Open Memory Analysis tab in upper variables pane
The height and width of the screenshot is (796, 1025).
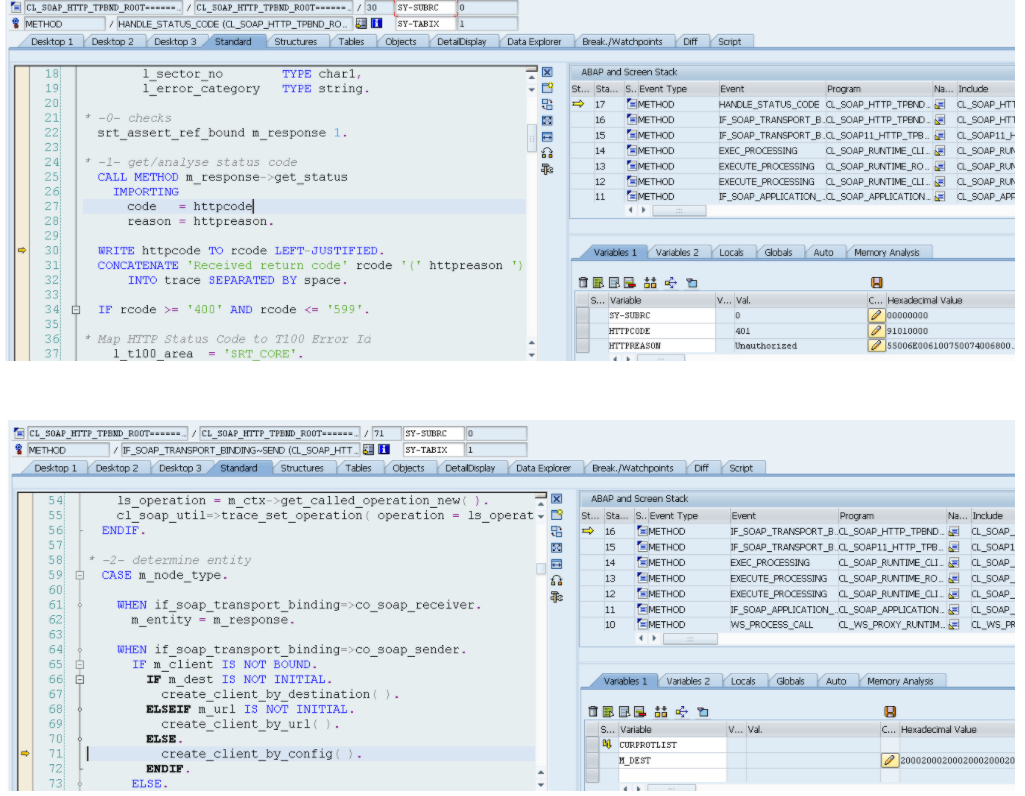click(886, 252)
